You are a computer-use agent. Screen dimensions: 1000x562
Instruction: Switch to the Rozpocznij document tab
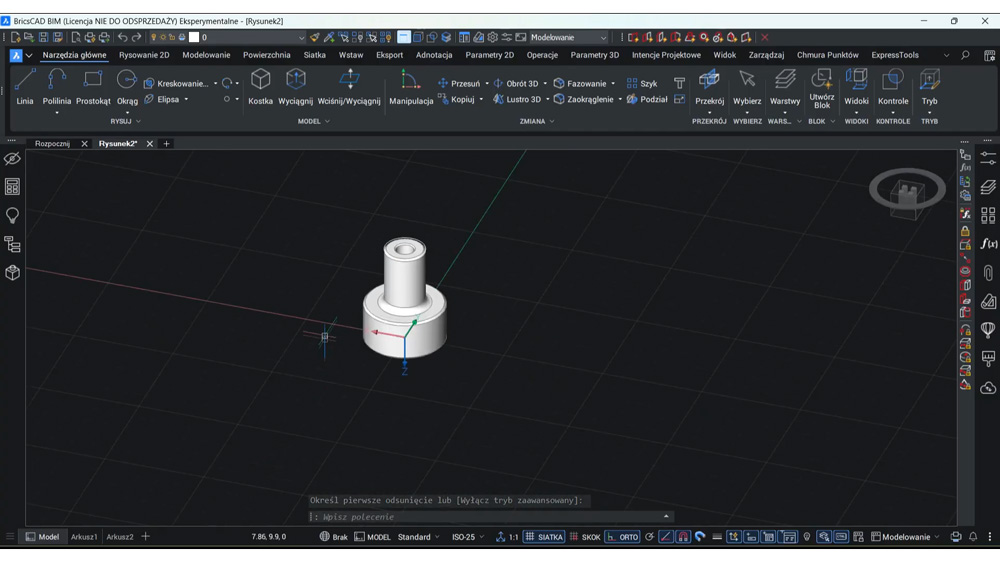coord(52,144)
